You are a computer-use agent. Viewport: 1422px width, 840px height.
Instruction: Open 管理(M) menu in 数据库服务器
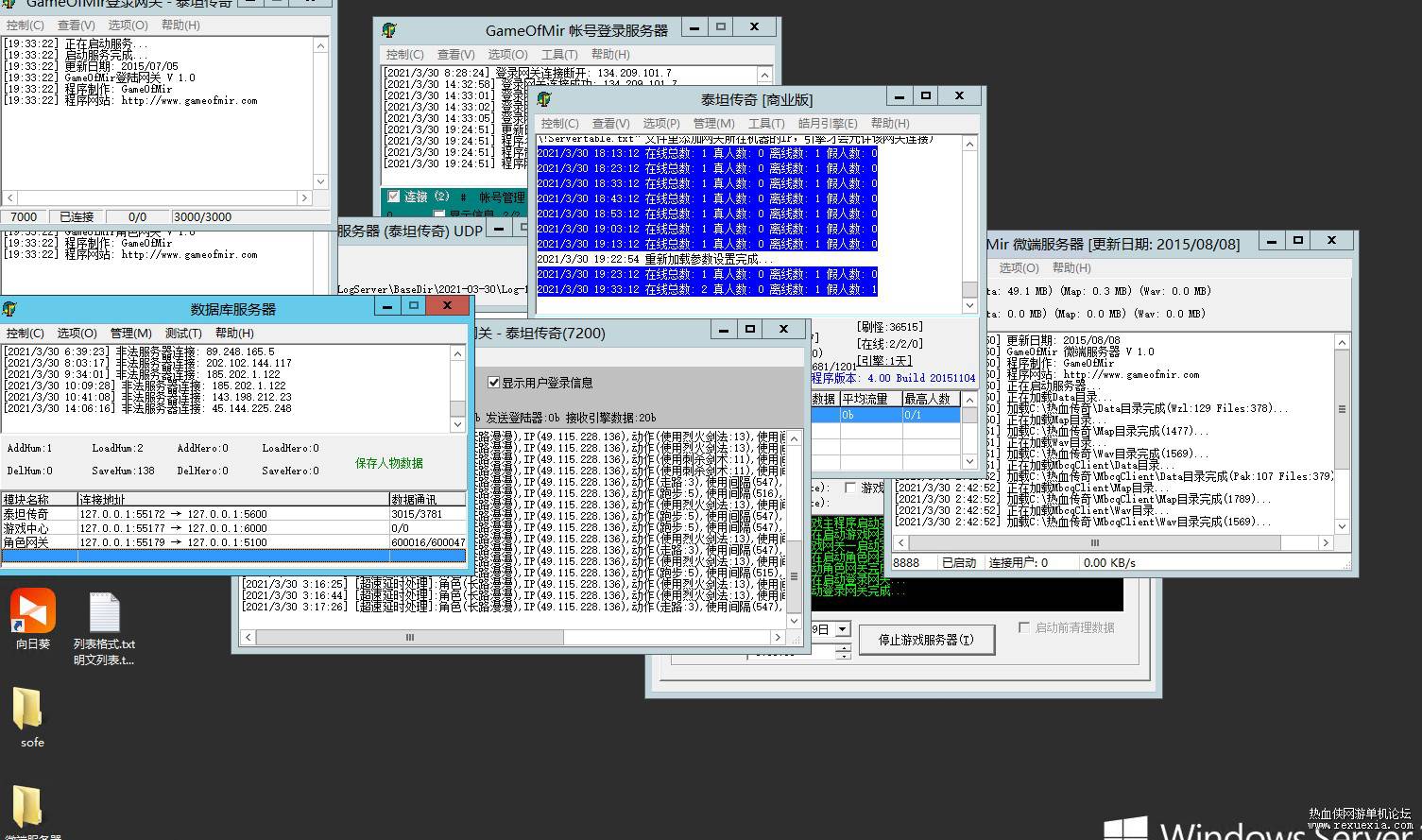[x=130, y=334]
